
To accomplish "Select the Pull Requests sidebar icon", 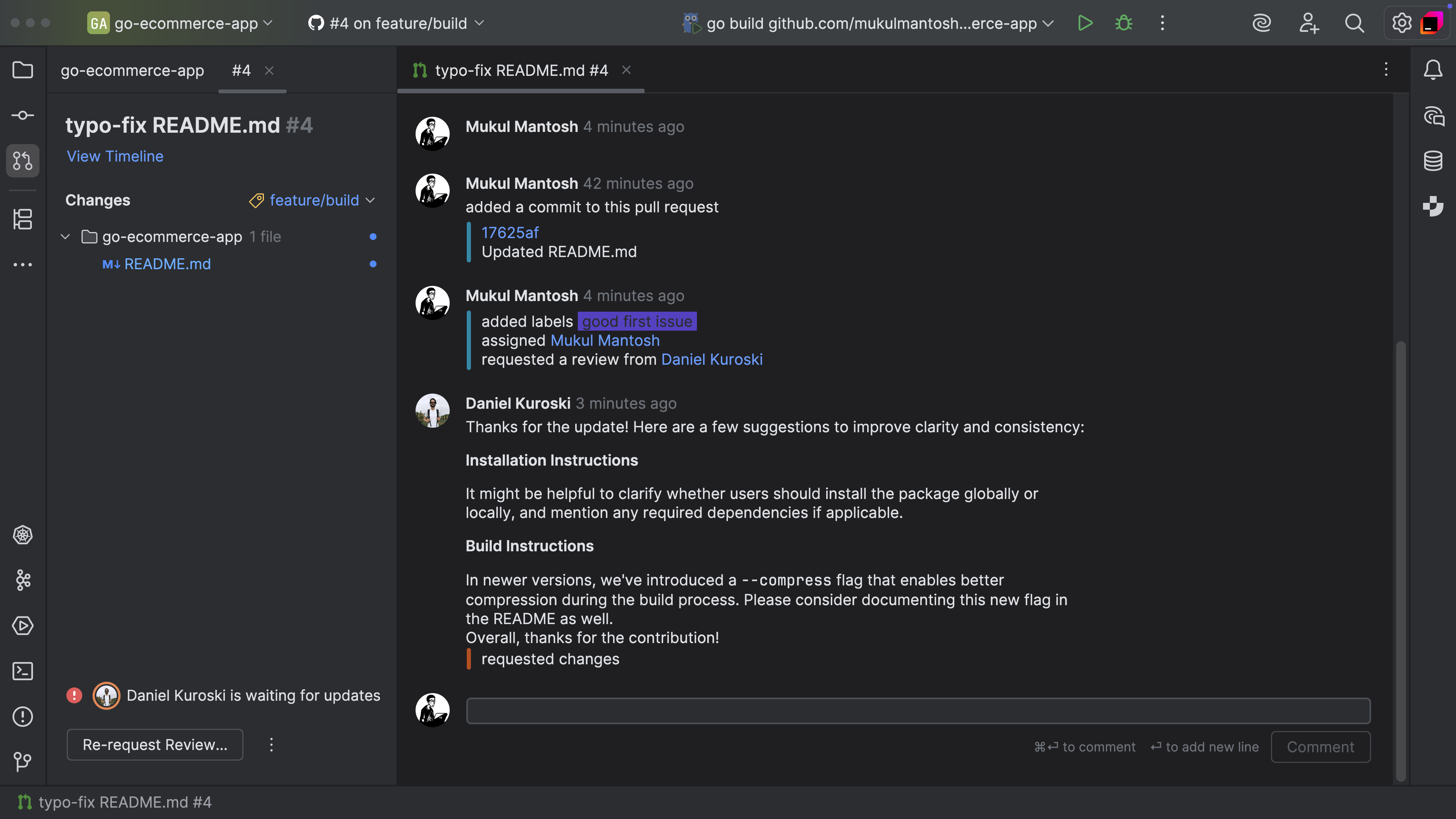I will tap(23, 160).
